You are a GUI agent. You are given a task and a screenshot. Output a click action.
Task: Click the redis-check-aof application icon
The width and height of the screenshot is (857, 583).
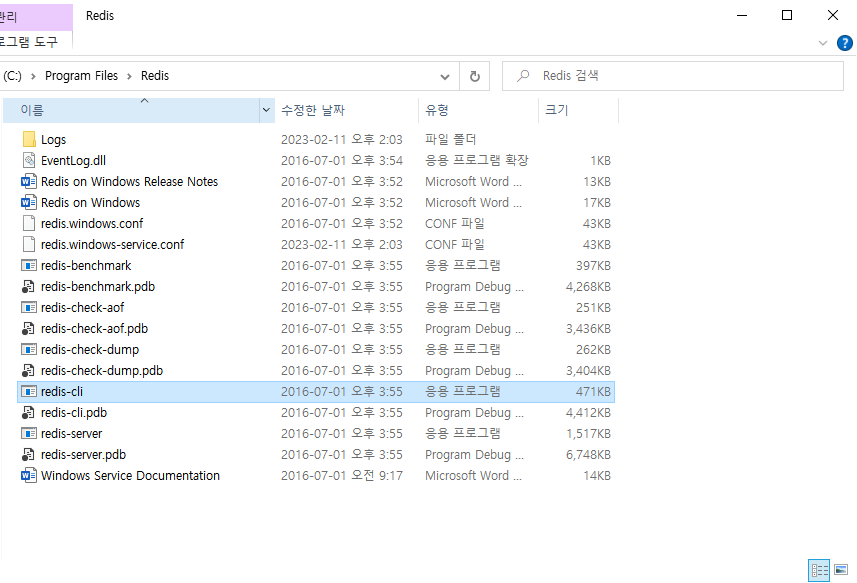point(29,308)
